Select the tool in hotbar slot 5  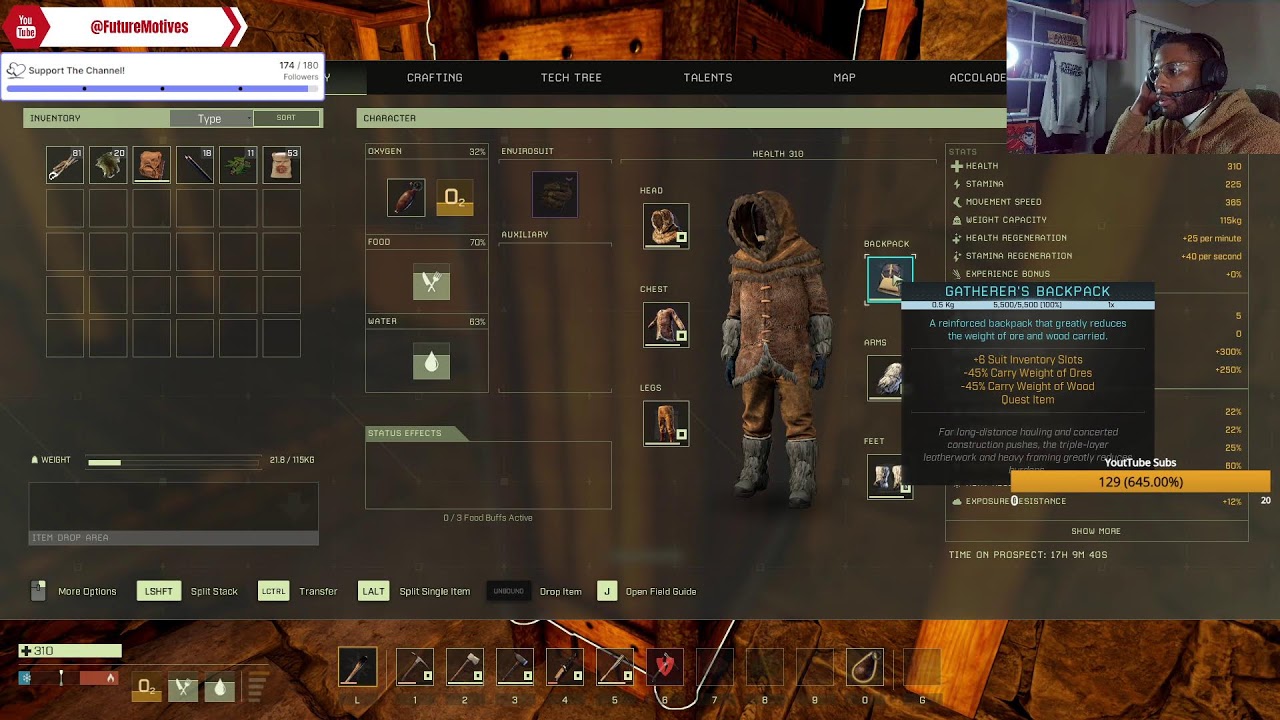click(614, 668)
